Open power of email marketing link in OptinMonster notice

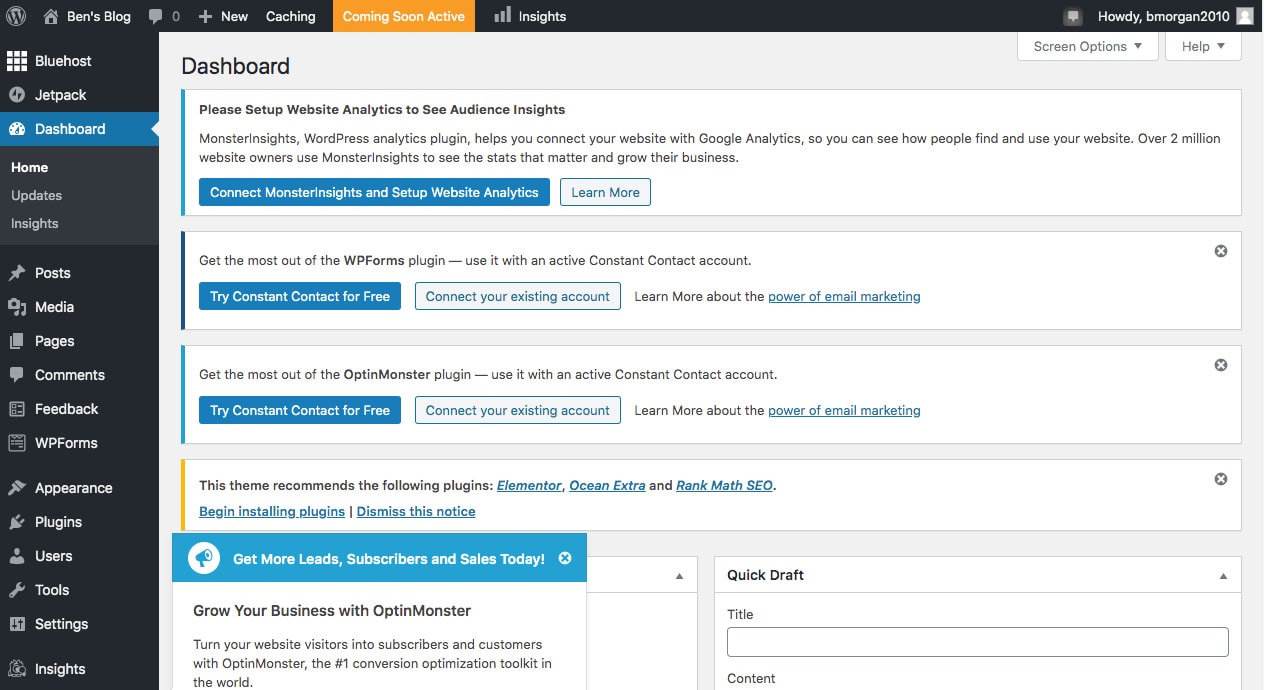click(x=844, y=410)
